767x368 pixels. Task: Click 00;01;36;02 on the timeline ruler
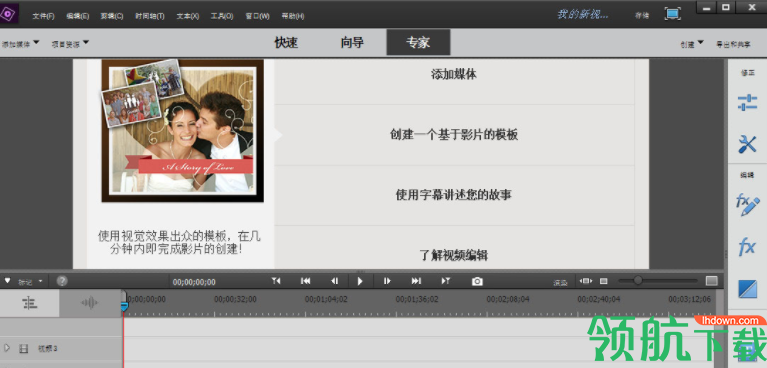click(x=417, y=299)
